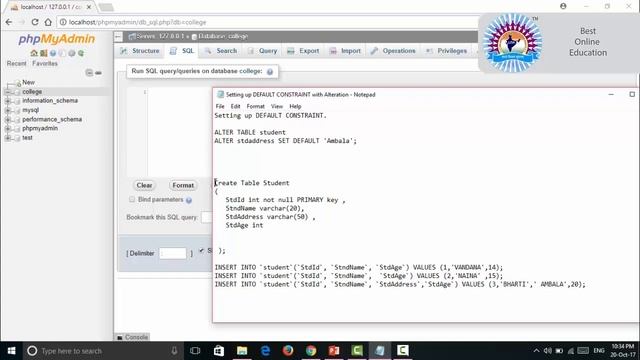Open the Search tab

pos(221,51)
